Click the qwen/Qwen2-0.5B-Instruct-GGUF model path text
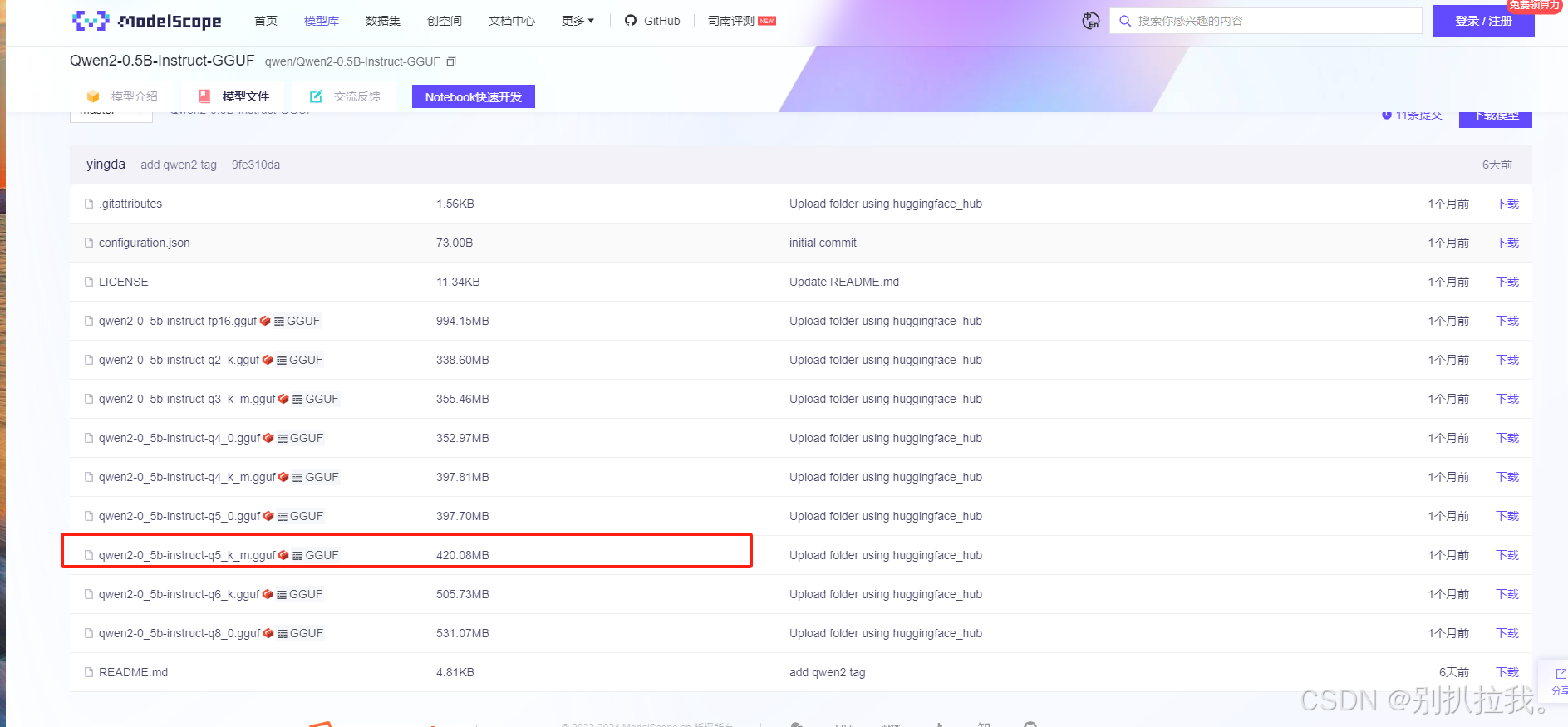1568x727 pixels. [352, 61]
